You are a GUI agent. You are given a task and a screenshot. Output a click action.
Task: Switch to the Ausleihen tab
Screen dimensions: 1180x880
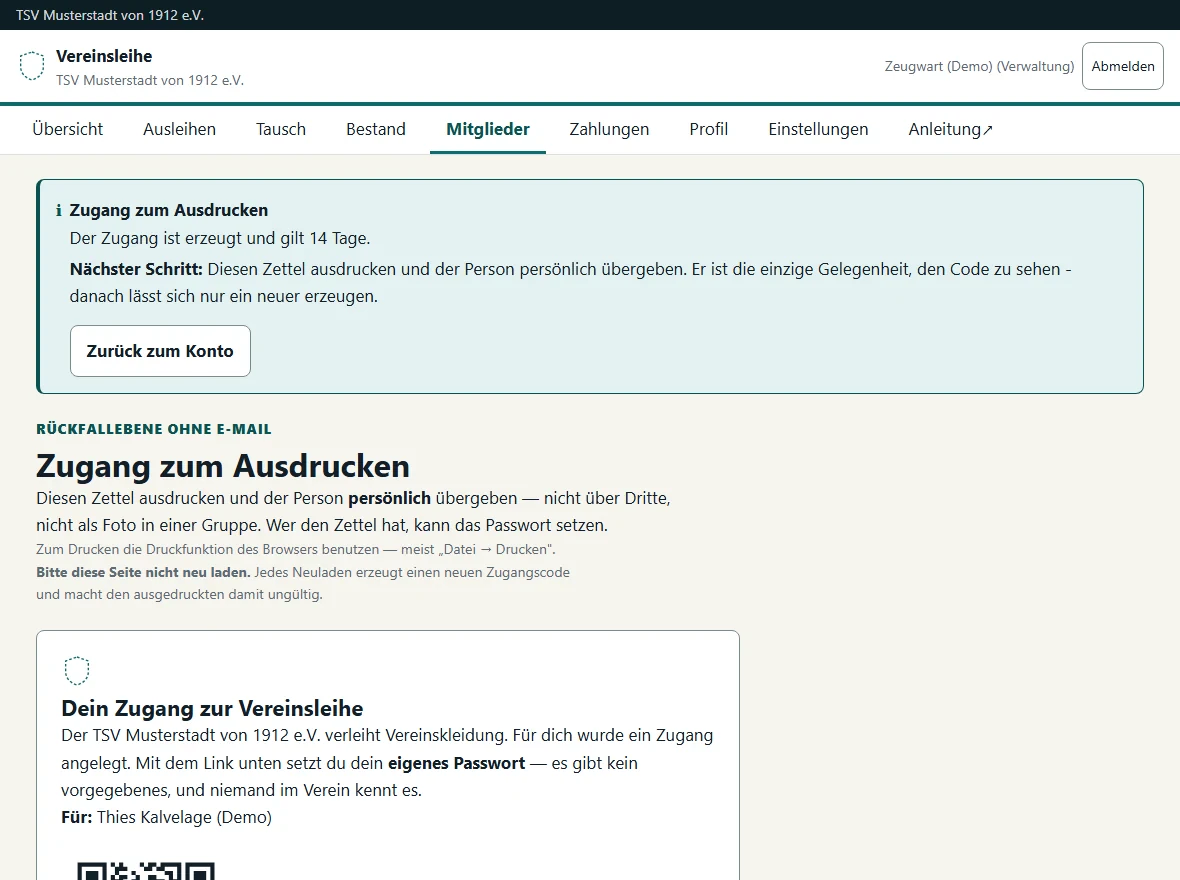(x=179, y=129)
